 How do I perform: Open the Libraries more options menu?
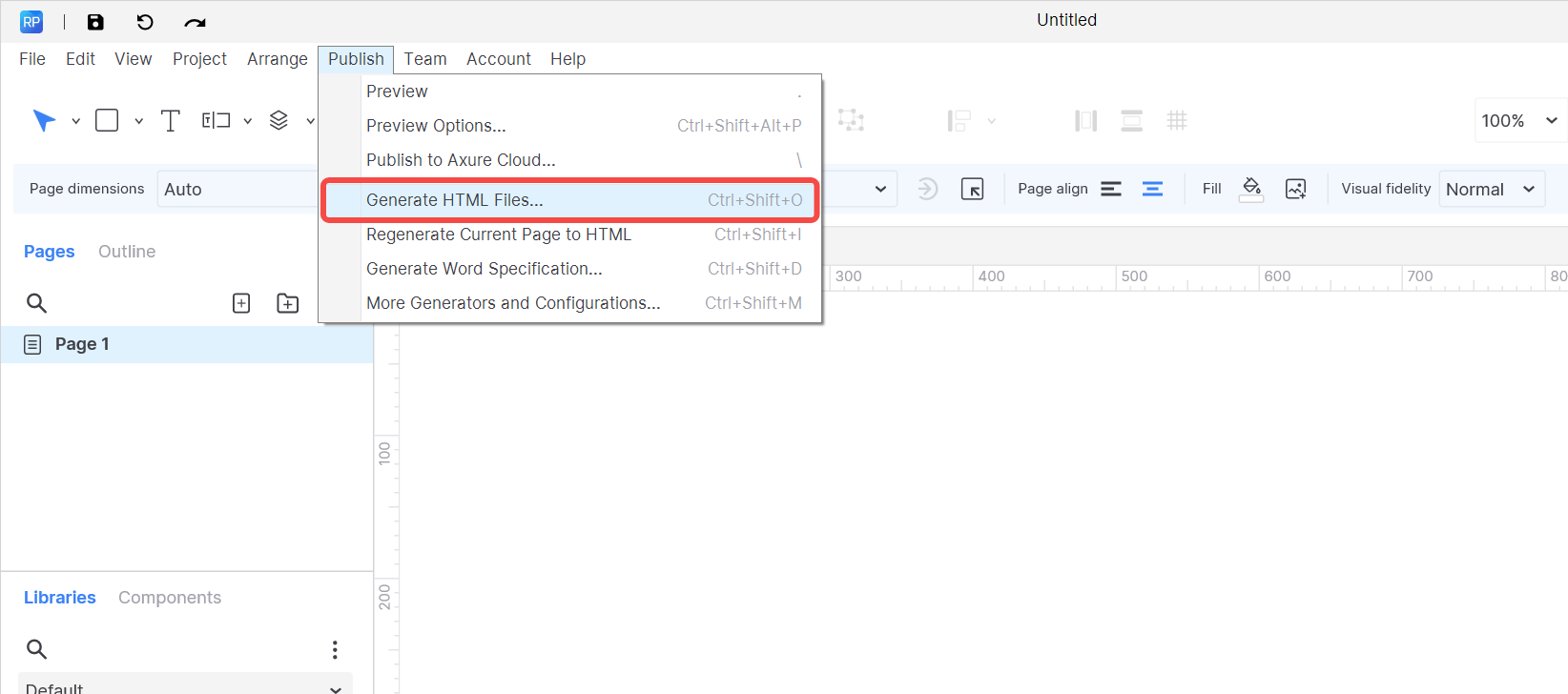click(335, 649)
